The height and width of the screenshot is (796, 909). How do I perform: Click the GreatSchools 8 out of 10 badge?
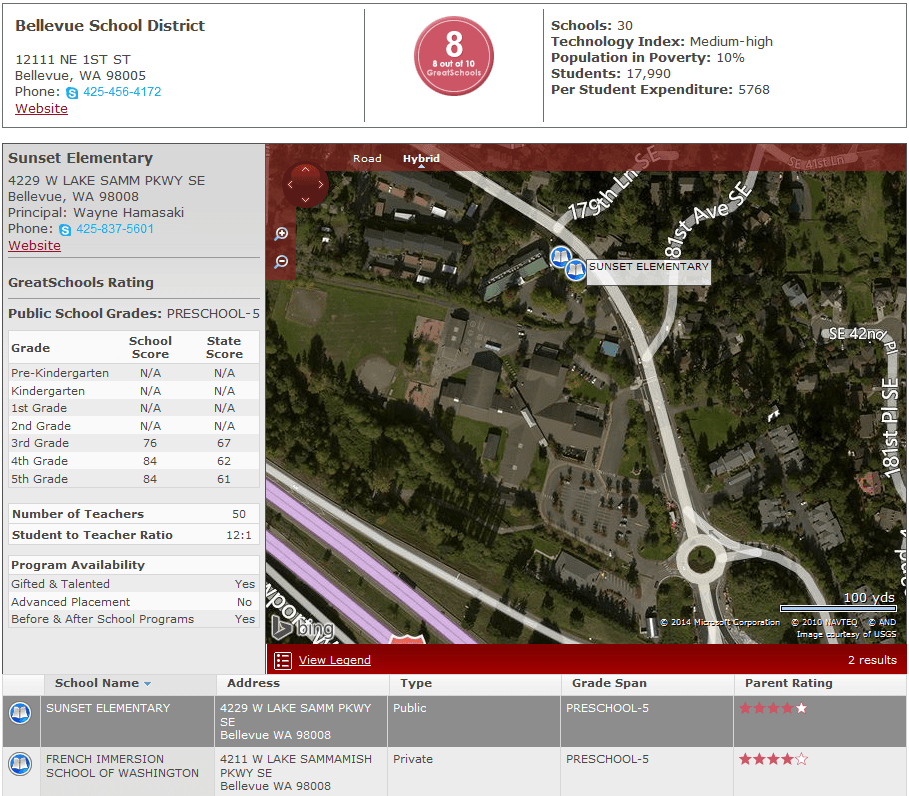[x=454, y=56]
